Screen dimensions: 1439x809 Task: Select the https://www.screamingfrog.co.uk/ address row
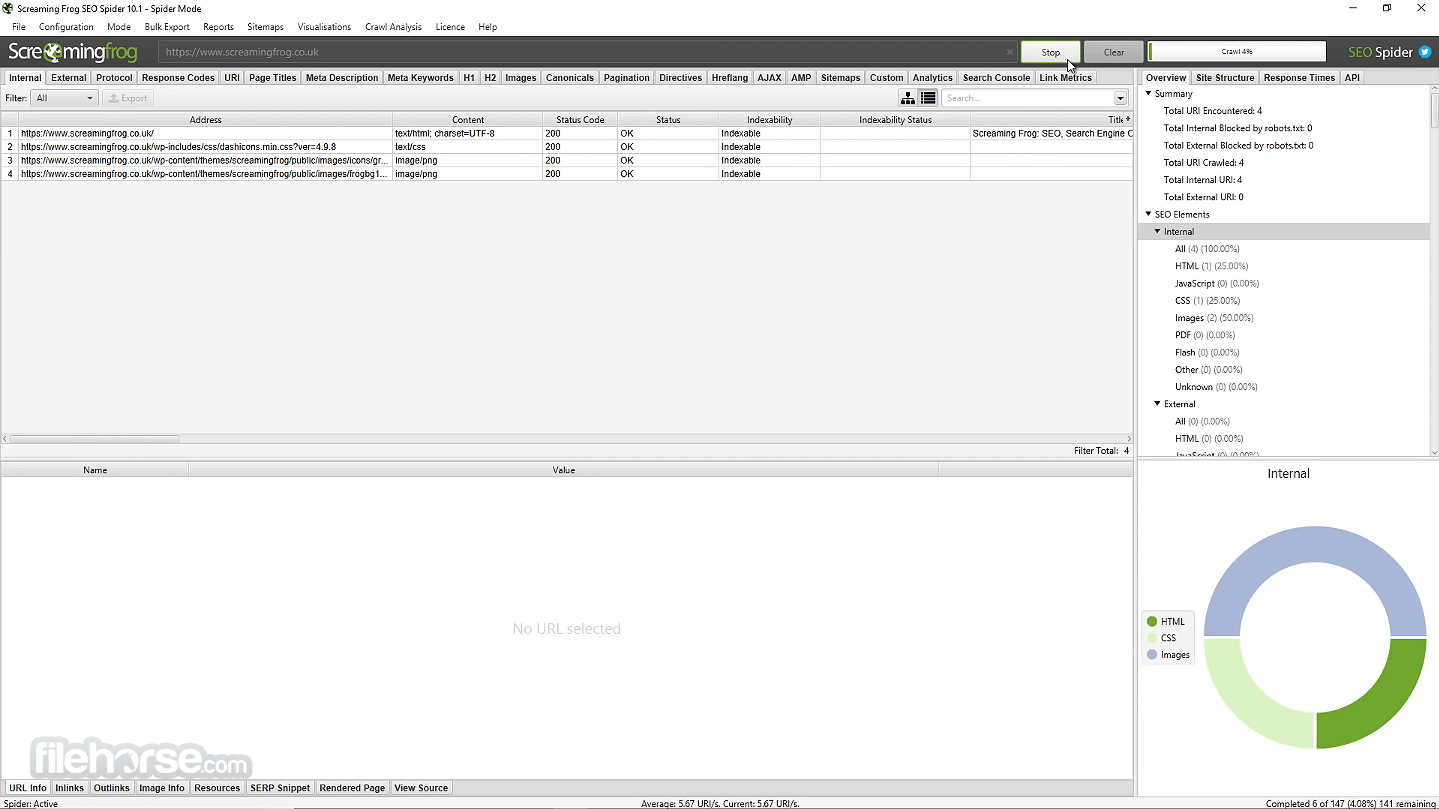click(x=566, y=133)
